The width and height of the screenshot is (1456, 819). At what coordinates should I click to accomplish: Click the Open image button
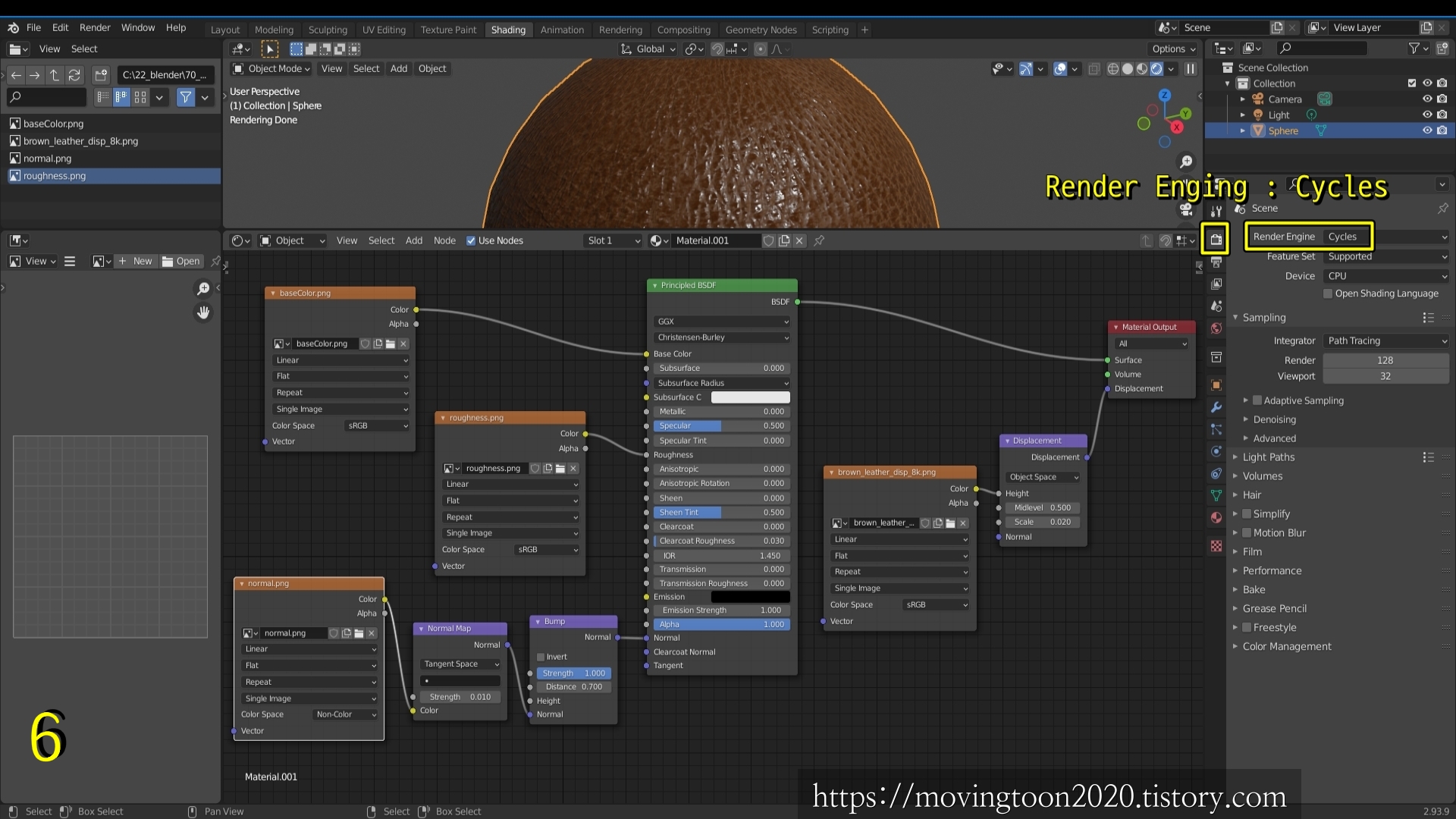tap(181, 261)
